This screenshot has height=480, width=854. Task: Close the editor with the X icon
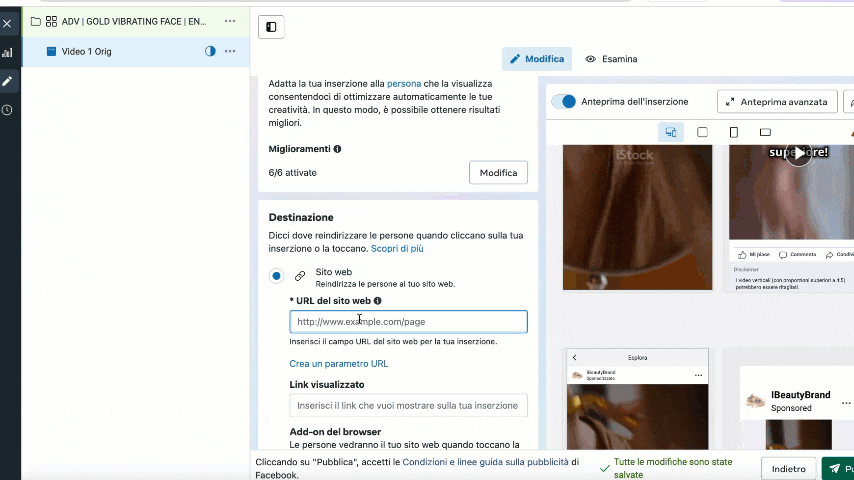(x=7, y=23)
